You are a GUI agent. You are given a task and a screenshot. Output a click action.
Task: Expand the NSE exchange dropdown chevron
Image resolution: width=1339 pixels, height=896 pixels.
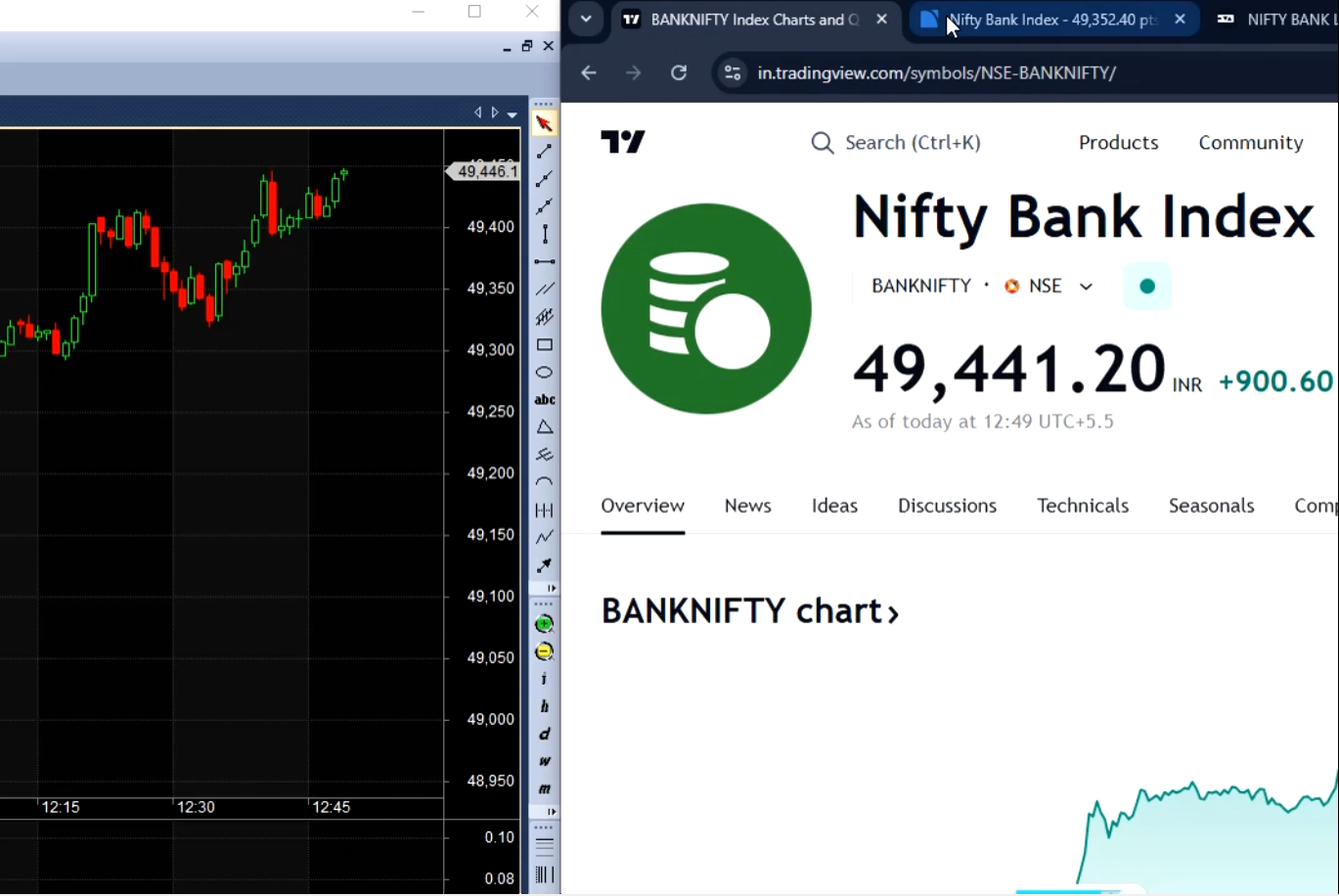tap(1086, 286)
